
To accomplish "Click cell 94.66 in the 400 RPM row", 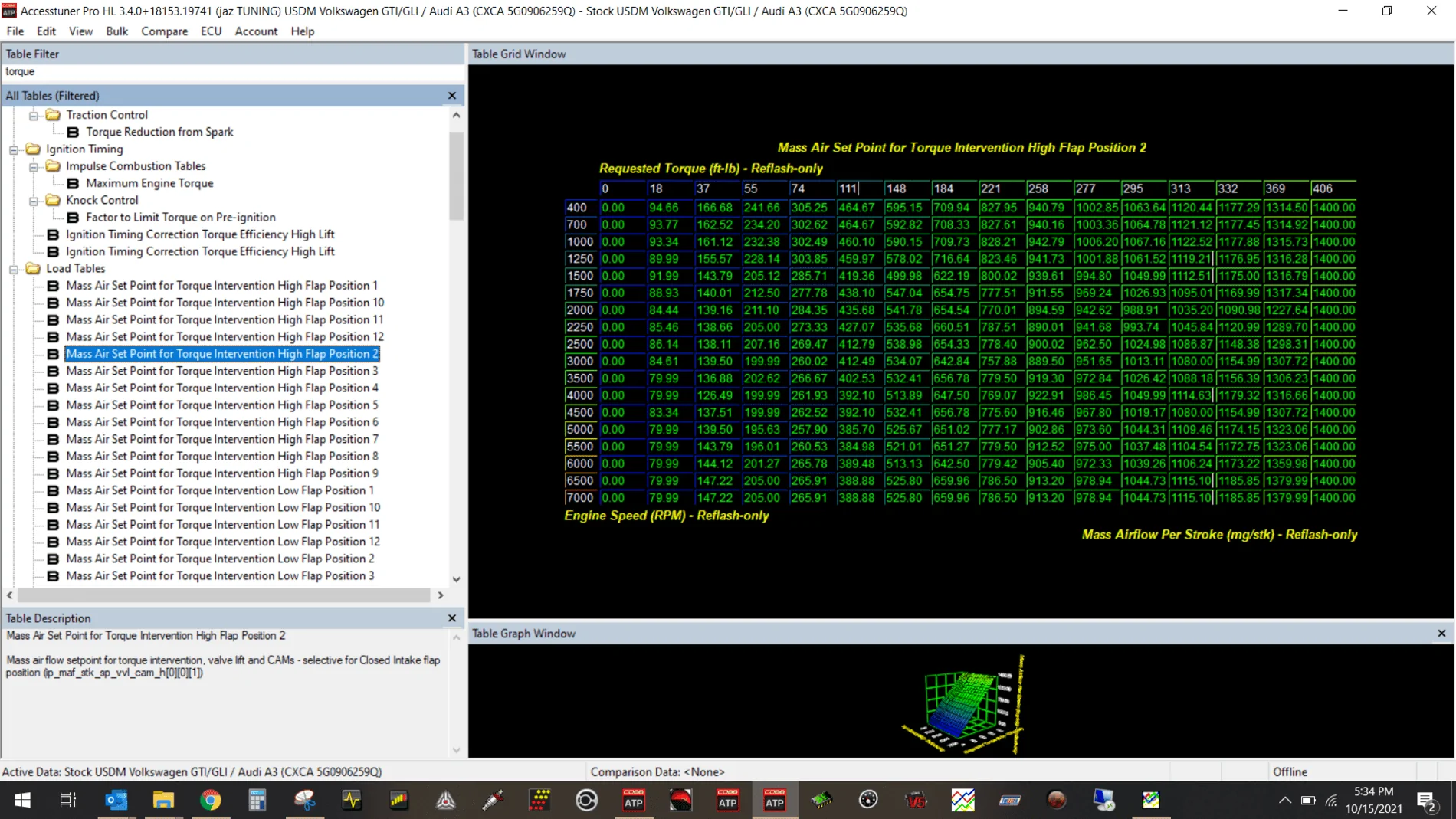I will pos(670,208).
